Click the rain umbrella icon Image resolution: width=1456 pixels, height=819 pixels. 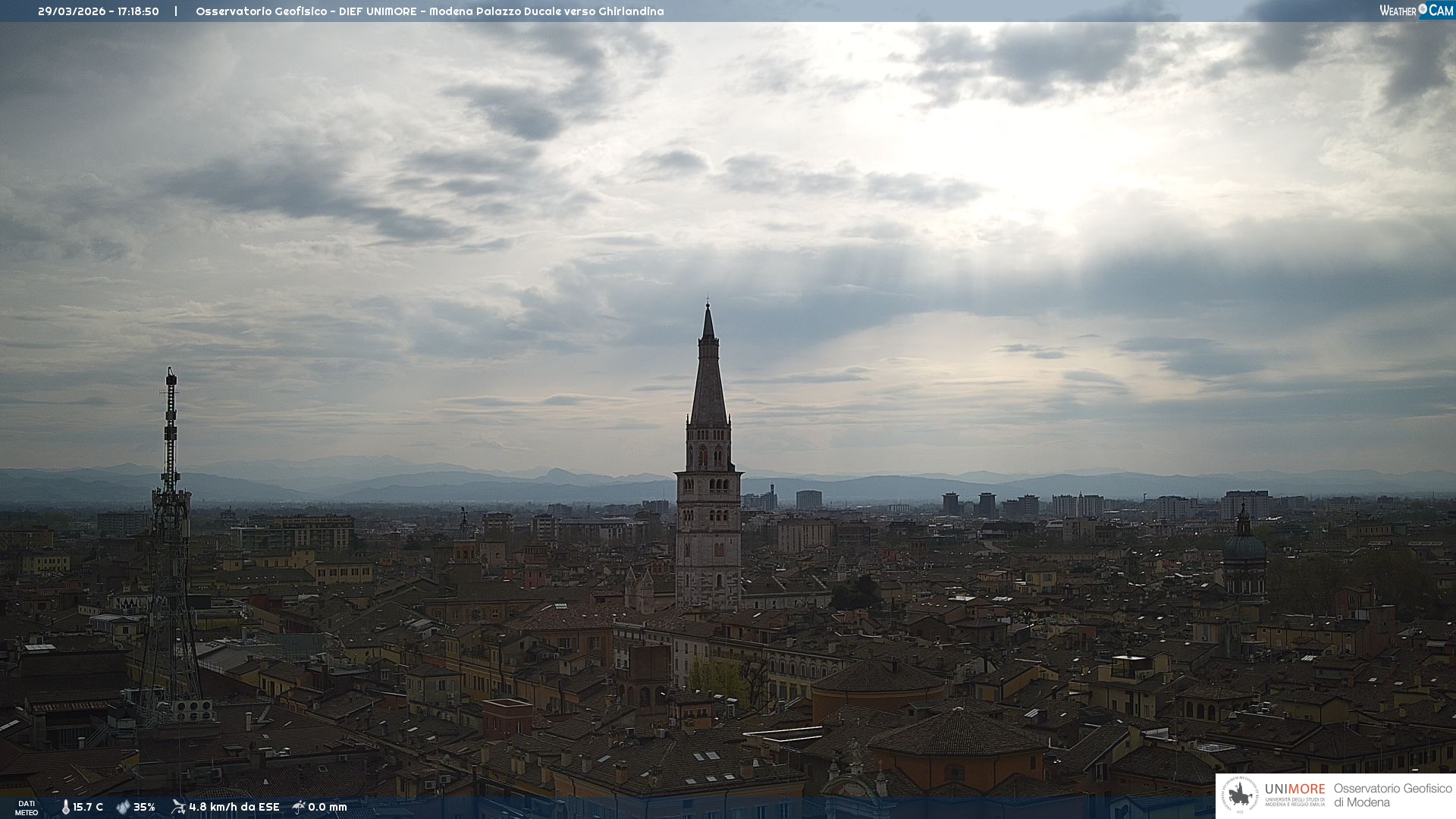(299, 807)
